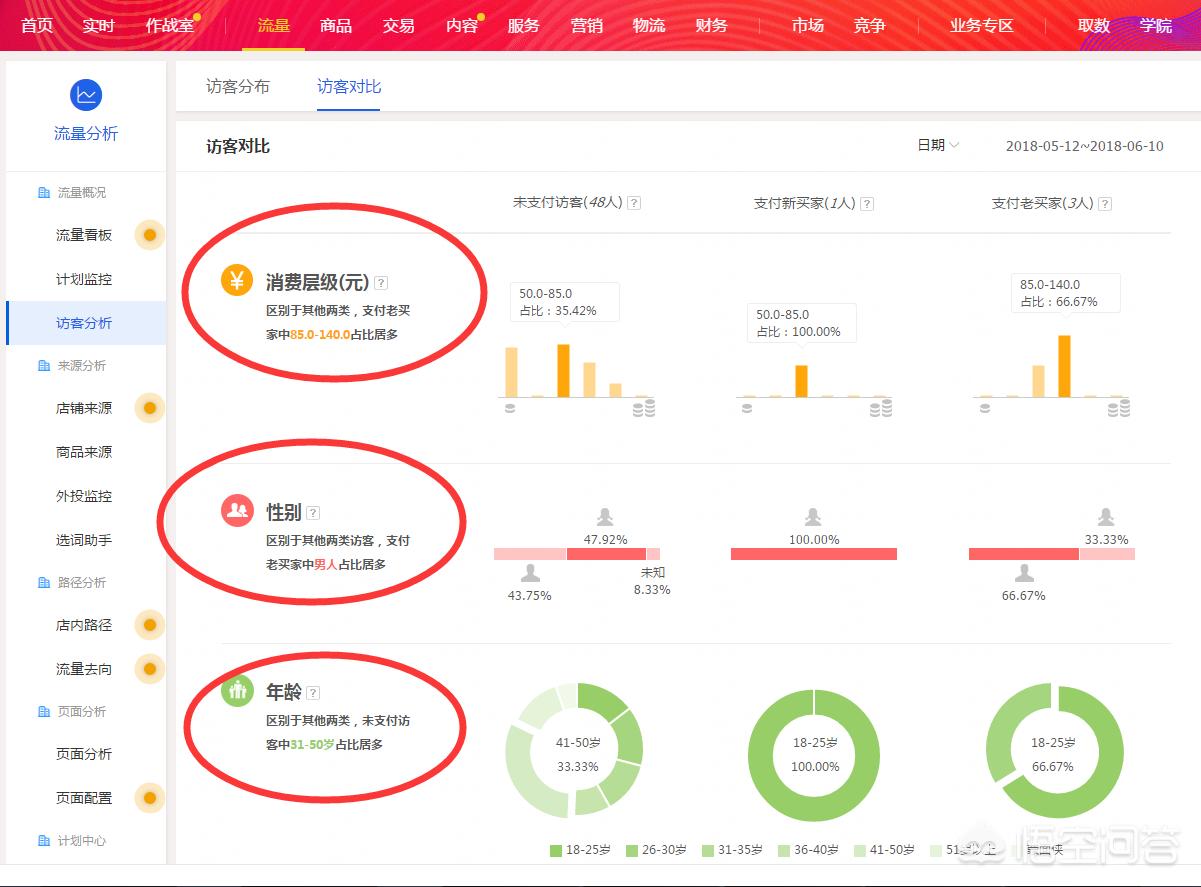The height and width of the screenshot is (887, 1201).
Task: Open the help icon beside 消费层级(元)
Action: (x=381, y=282)
